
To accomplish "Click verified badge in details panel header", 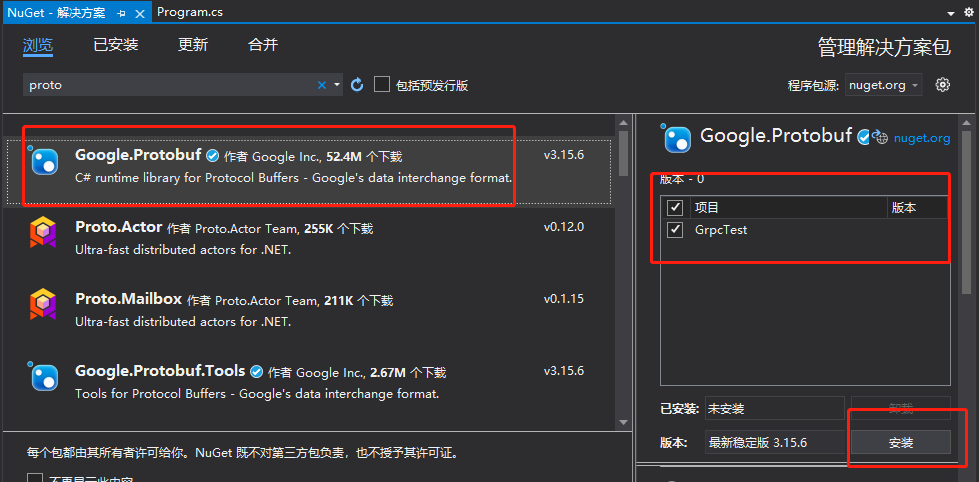I will (x=864, y=137).
